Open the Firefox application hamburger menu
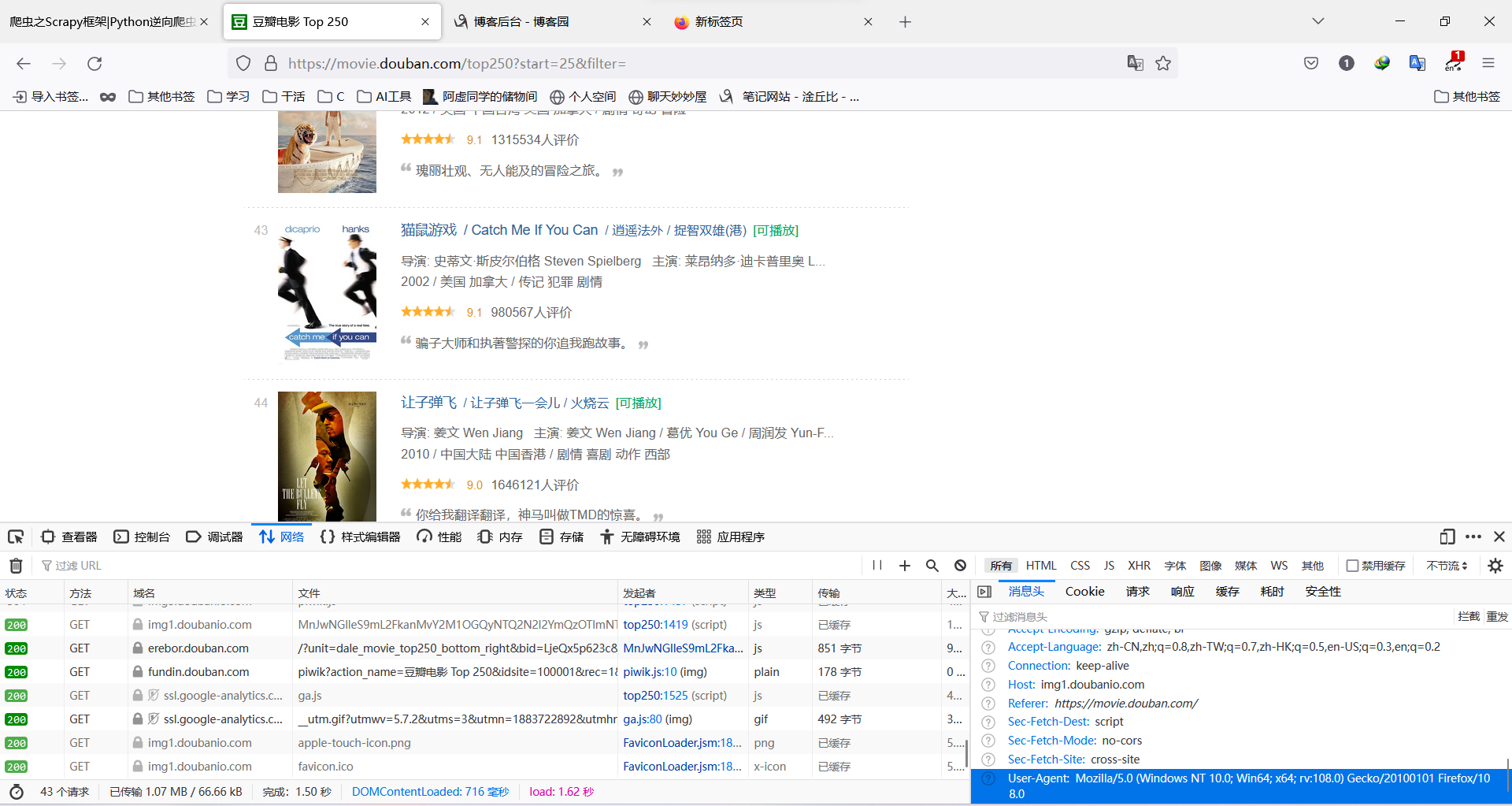 tap(1488, 63)
